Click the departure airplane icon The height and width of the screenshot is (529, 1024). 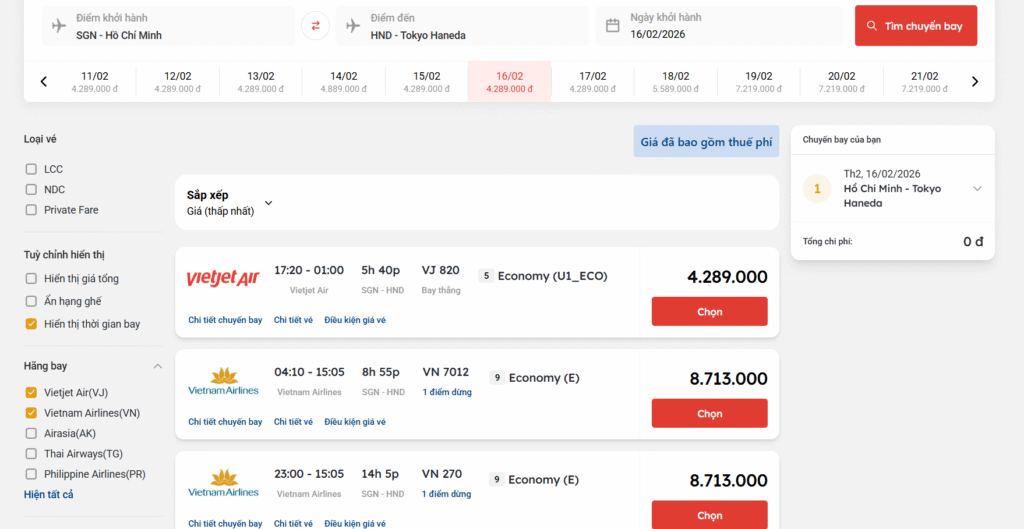59,26
